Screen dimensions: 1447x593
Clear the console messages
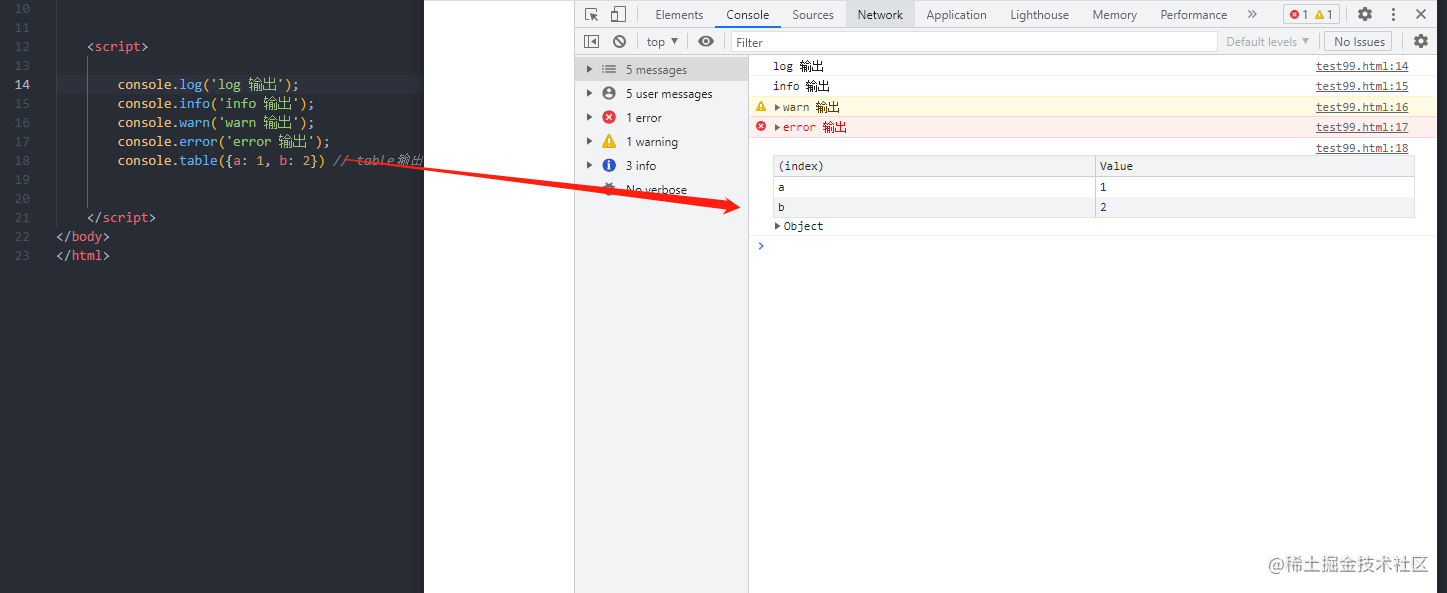pos(619,41)
